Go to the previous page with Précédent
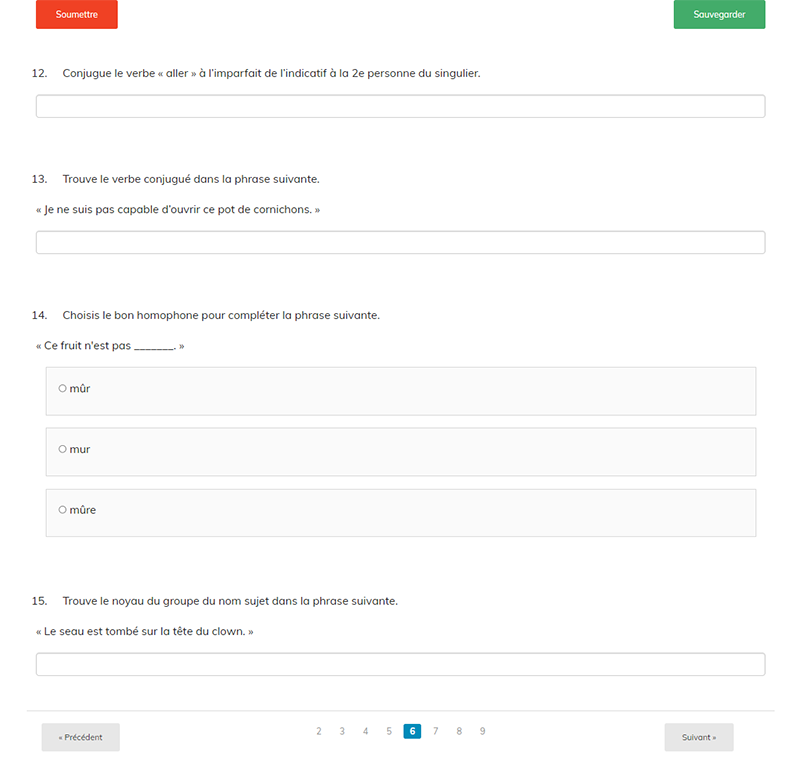This screenshot has width=800, height=762. 80,737
